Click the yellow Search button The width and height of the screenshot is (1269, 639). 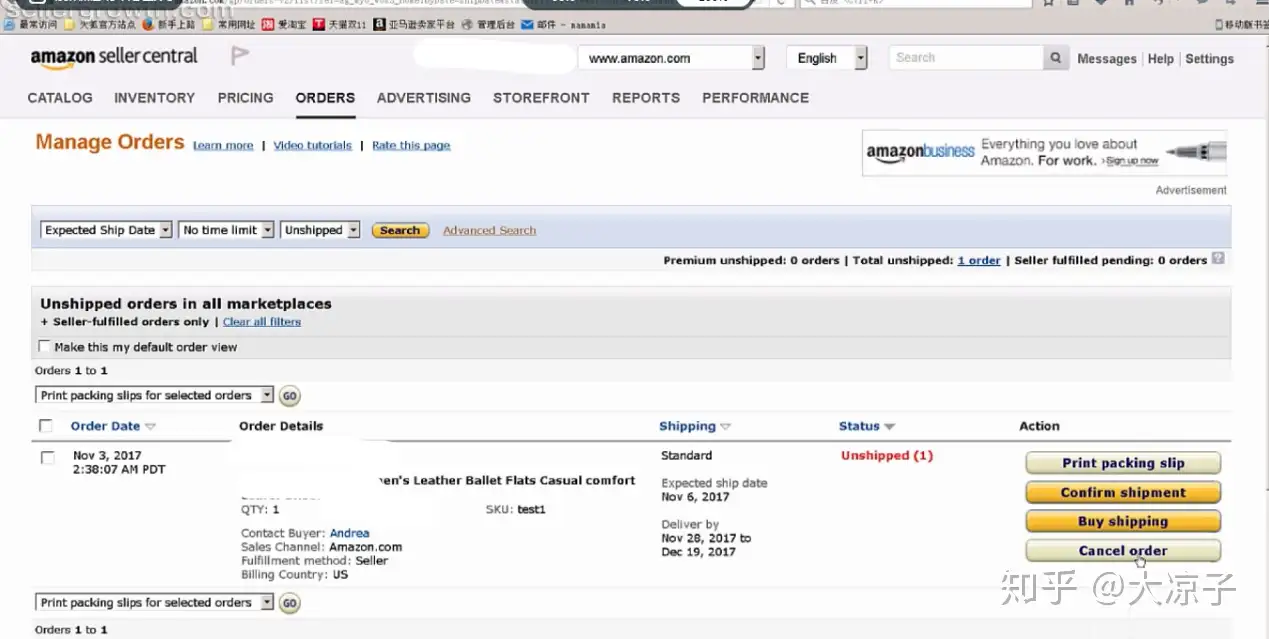400,230
